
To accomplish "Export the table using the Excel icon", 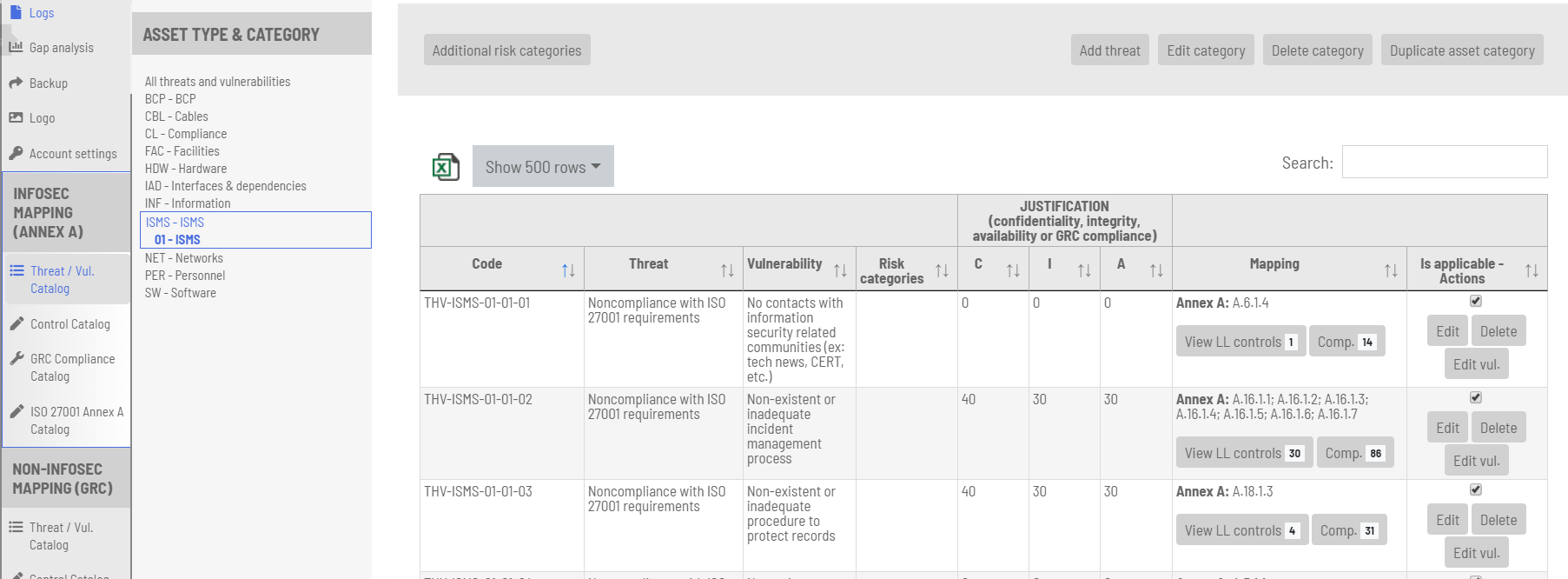I will tap(445, 166).
